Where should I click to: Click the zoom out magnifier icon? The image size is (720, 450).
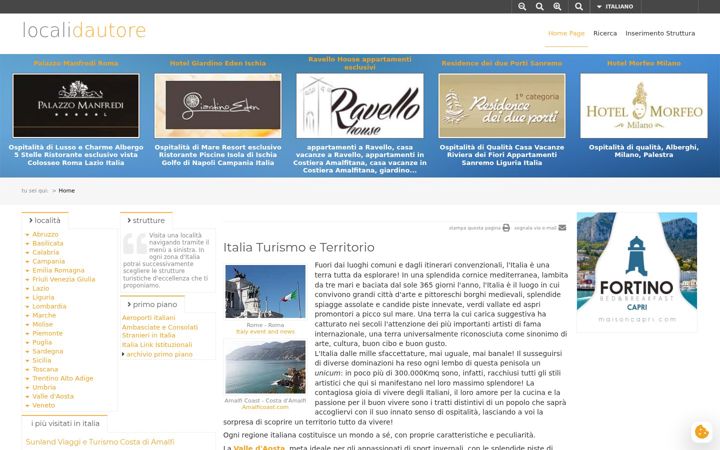coord(522,6)
